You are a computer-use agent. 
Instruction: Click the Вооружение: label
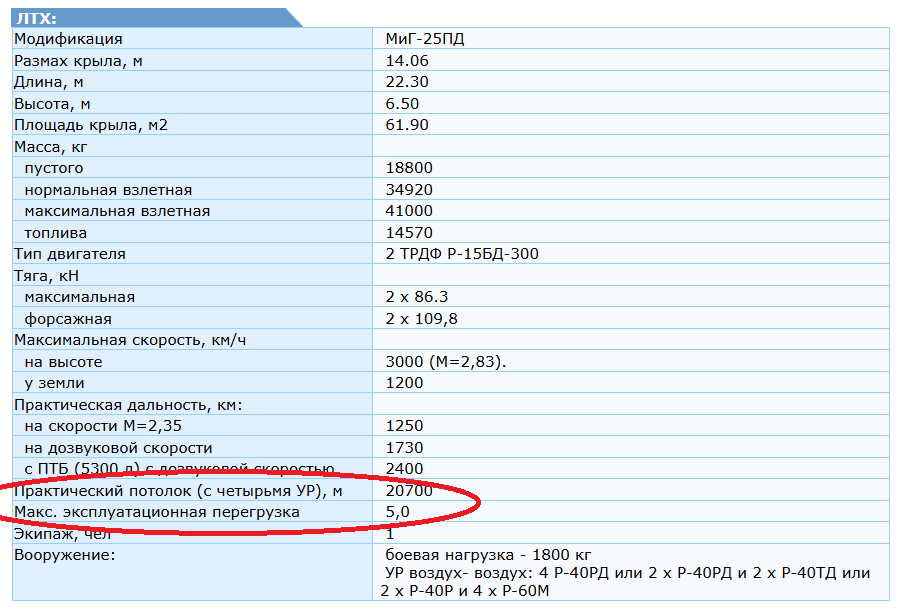[x=64, y=556]
